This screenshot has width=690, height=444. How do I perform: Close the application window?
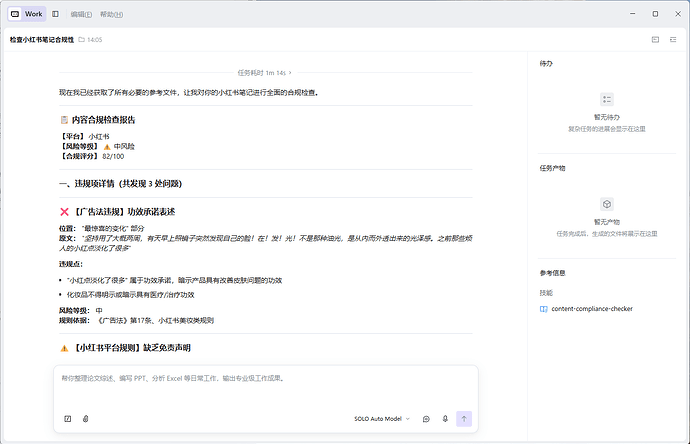tap(678, 14)
